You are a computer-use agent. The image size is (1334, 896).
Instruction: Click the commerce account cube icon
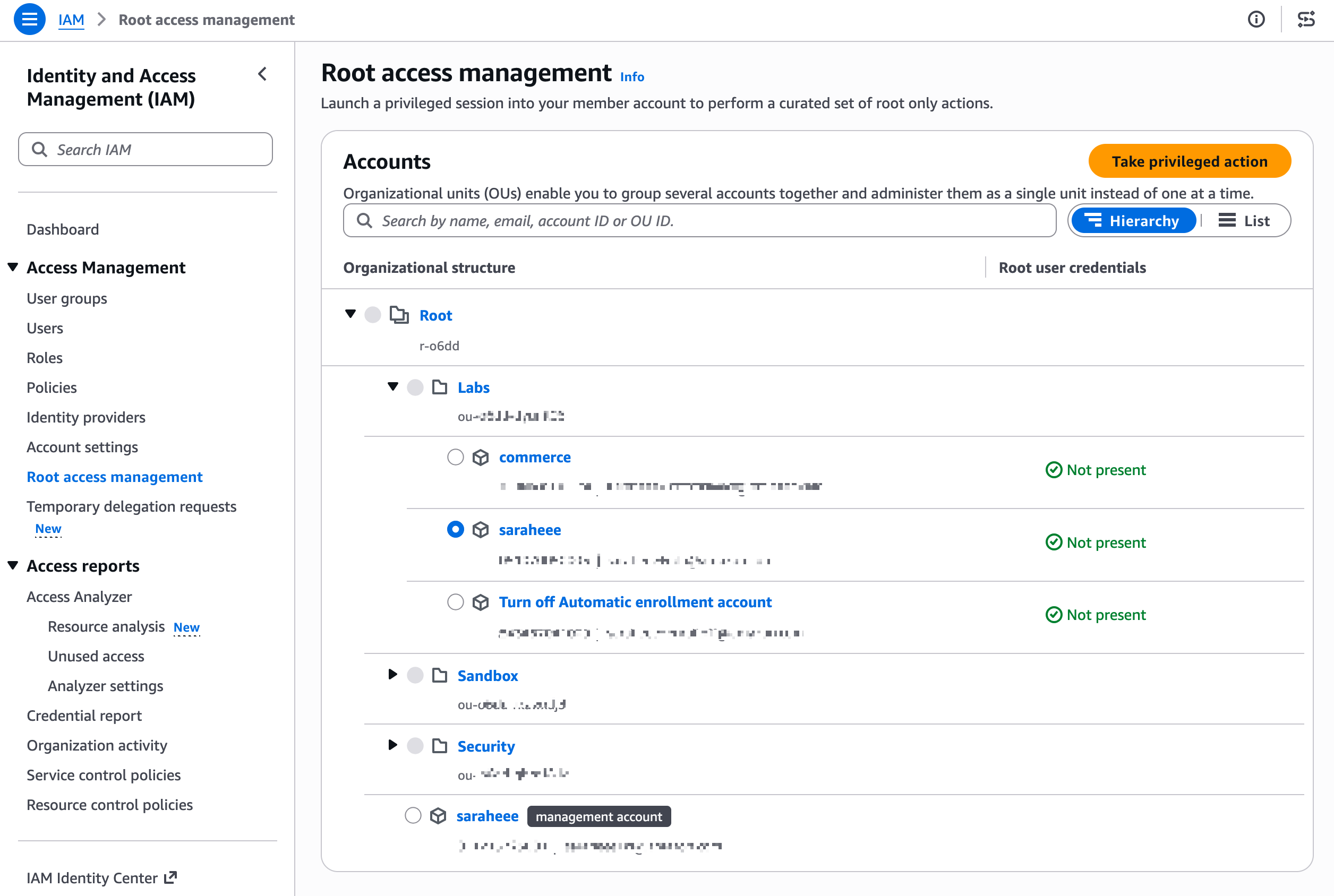pos(481,457)
